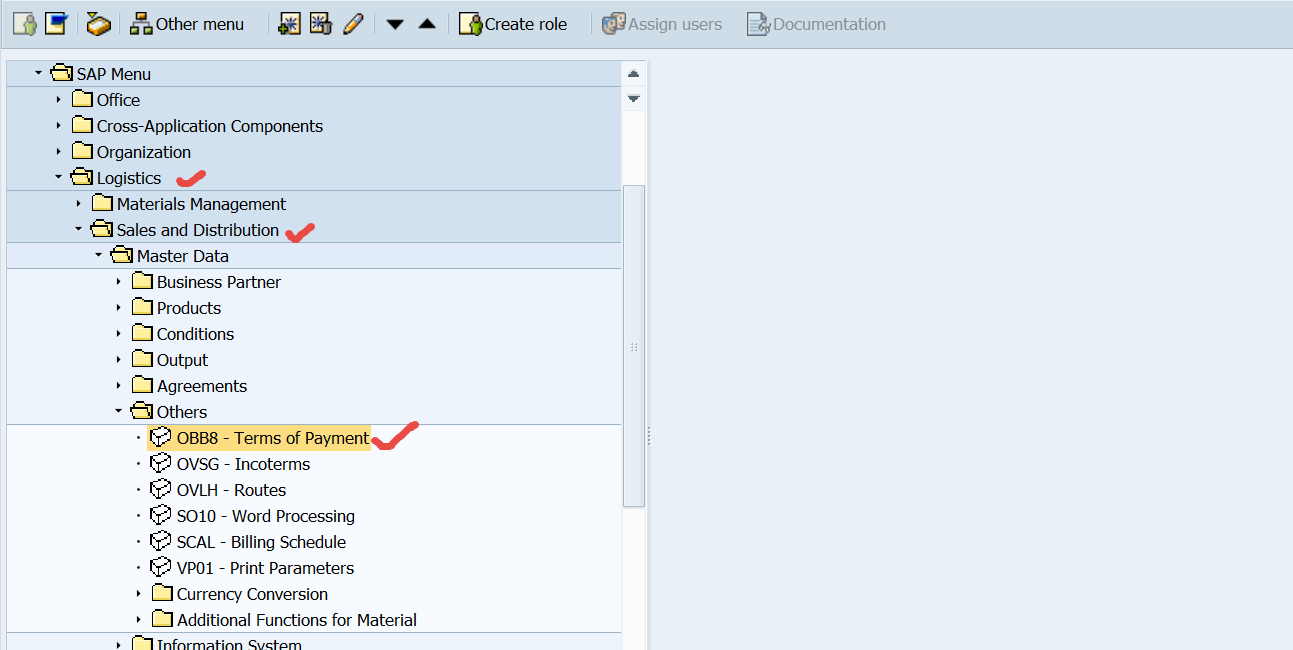Select SCAL - Billing Schedule entry
Screen dimensions: 1293x650
261,542
